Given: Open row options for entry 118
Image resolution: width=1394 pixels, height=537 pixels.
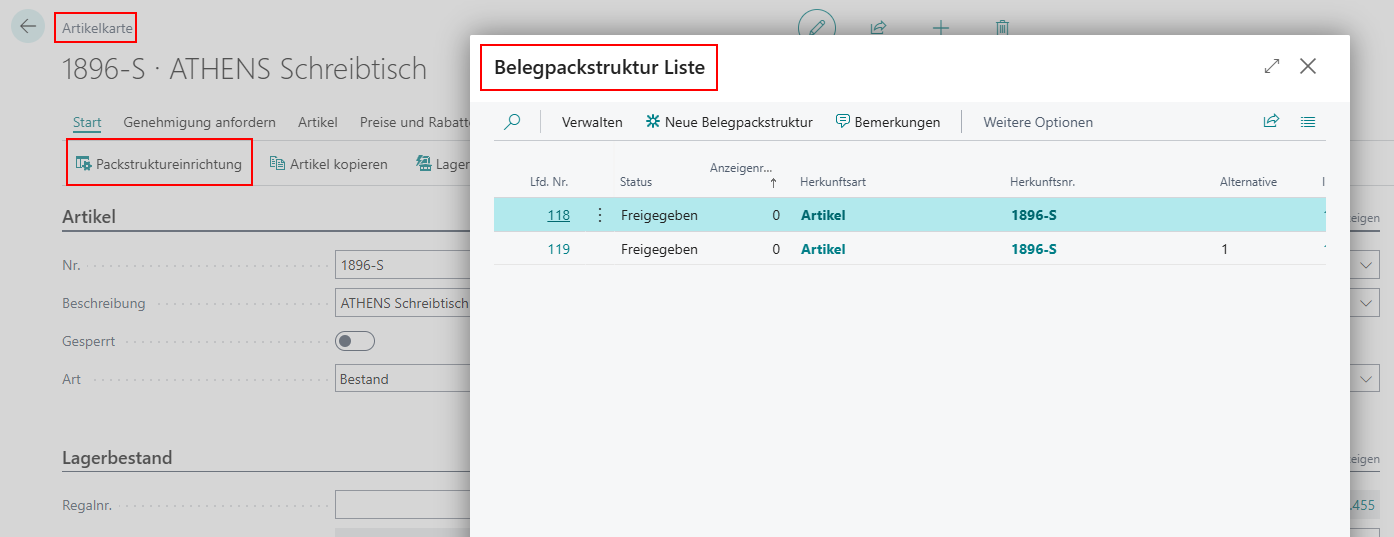Looking at the screenshot, I should click(x=600, y=215).
